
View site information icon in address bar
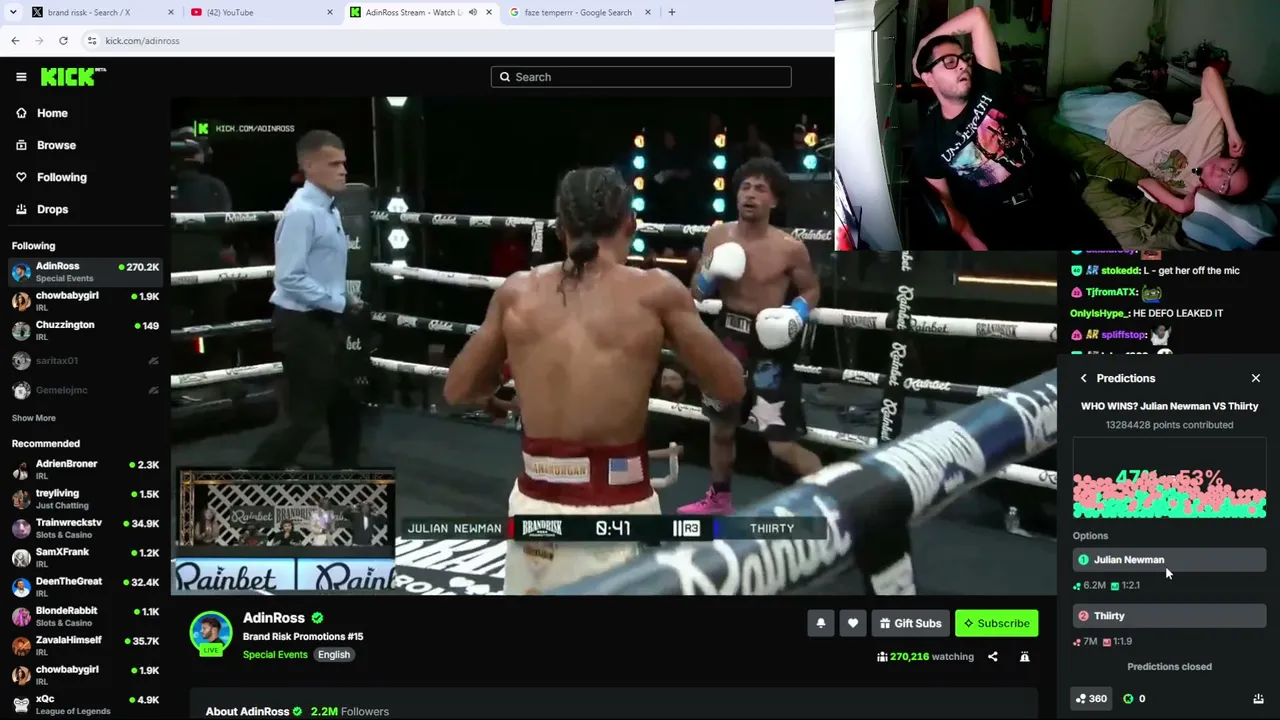92,40
